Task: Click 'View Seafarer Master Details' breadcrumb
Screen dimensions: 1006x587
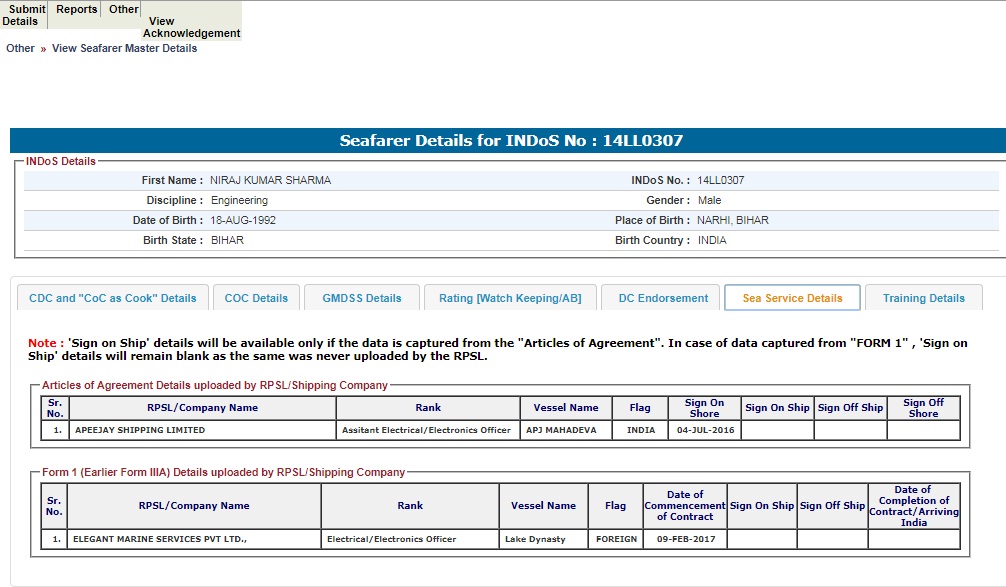Action: [x=124, y=48]
